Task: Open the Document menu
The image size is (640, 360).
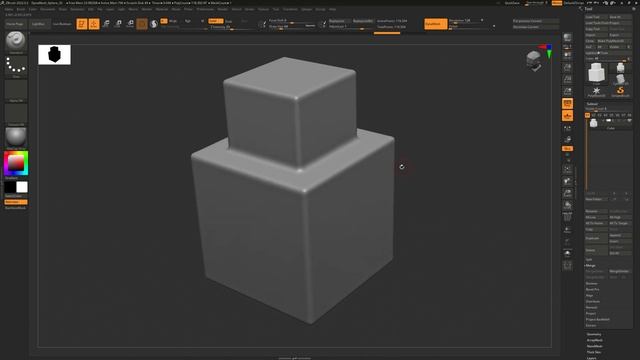Action: pyautogui.click(x=47, y=9)
